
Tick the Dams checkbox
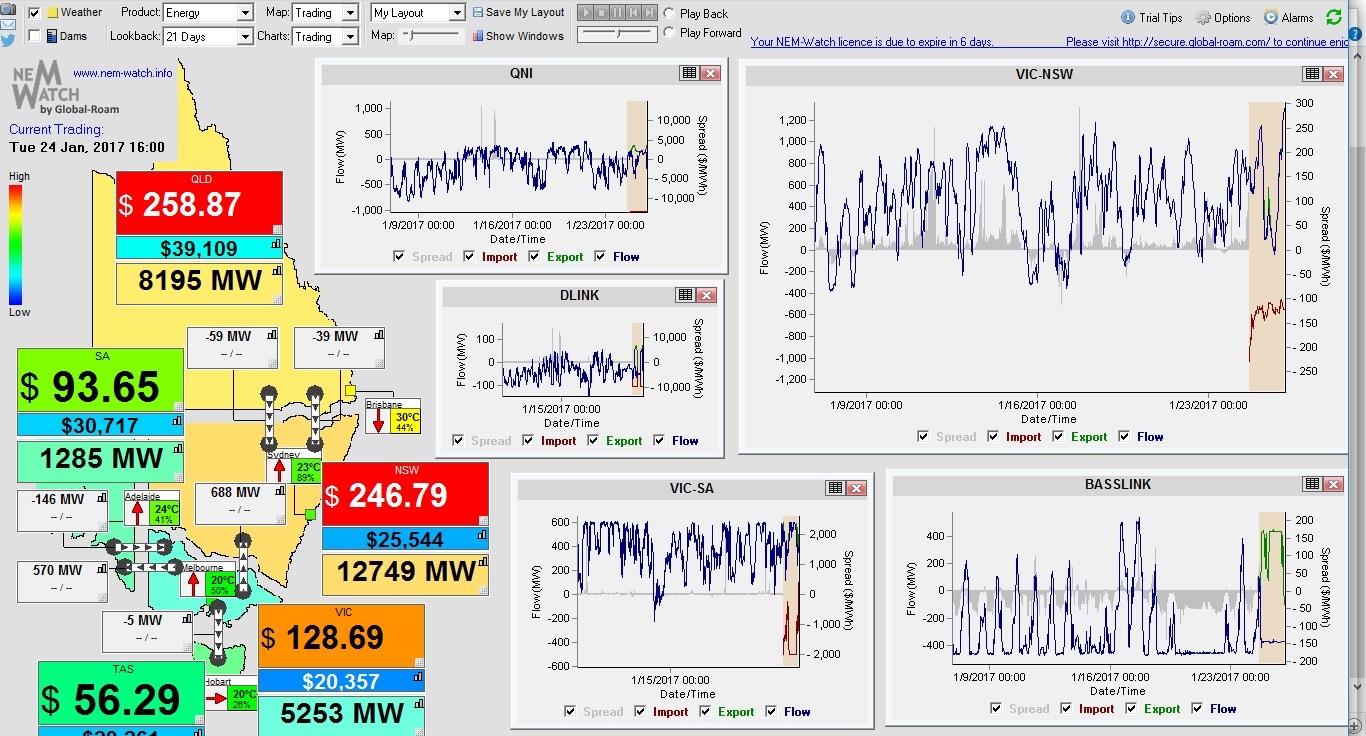pyautogui.click(x=35, y=36)
